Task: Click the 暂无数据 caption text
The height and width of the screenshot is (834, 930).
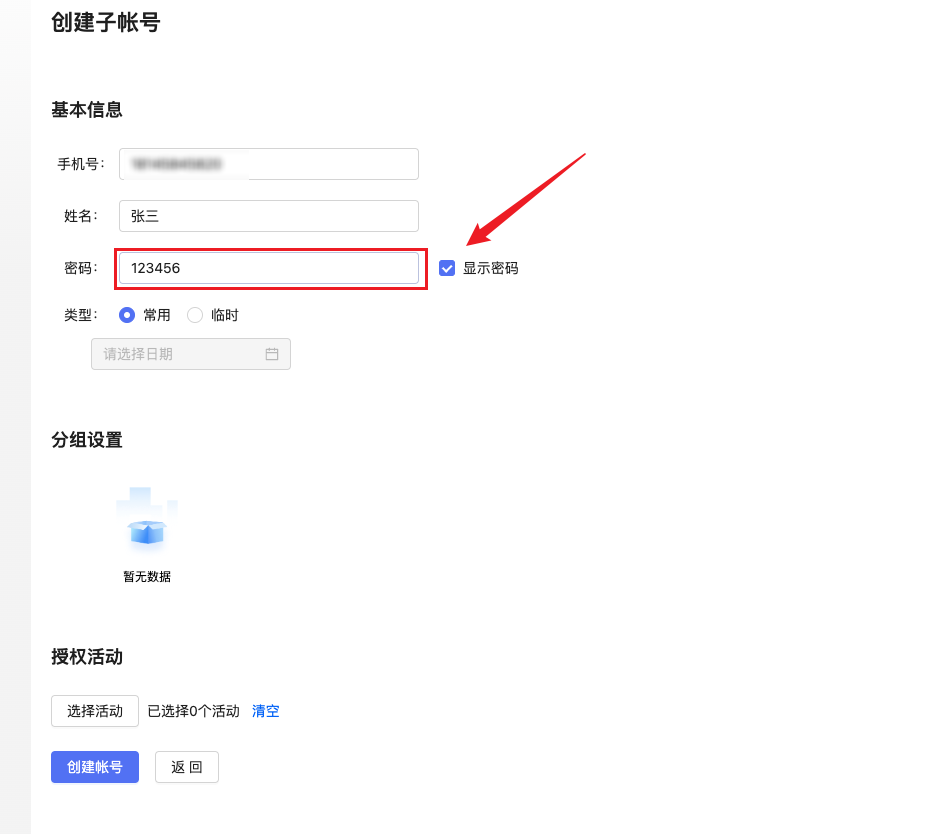Action: (x=147, y=577)
